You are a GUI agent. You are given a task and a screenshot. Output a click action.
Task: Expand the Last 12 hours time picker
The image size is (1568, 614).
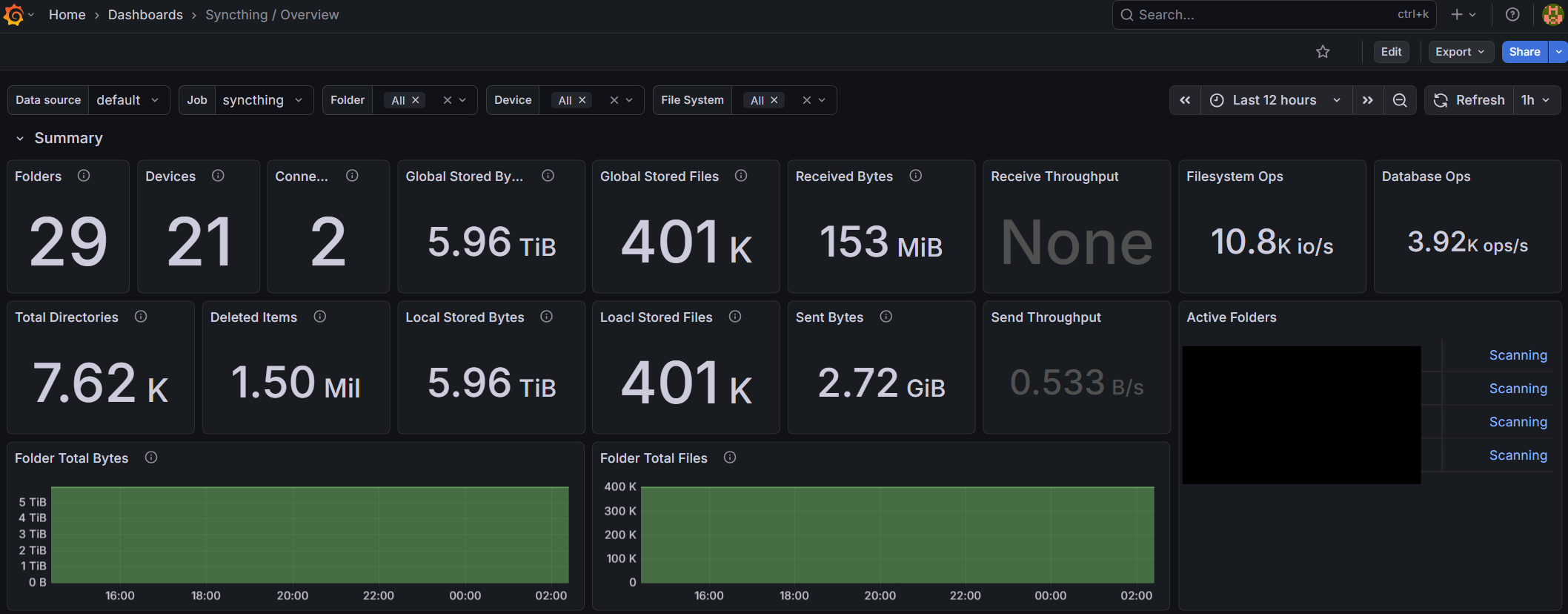pos(1275,100)
